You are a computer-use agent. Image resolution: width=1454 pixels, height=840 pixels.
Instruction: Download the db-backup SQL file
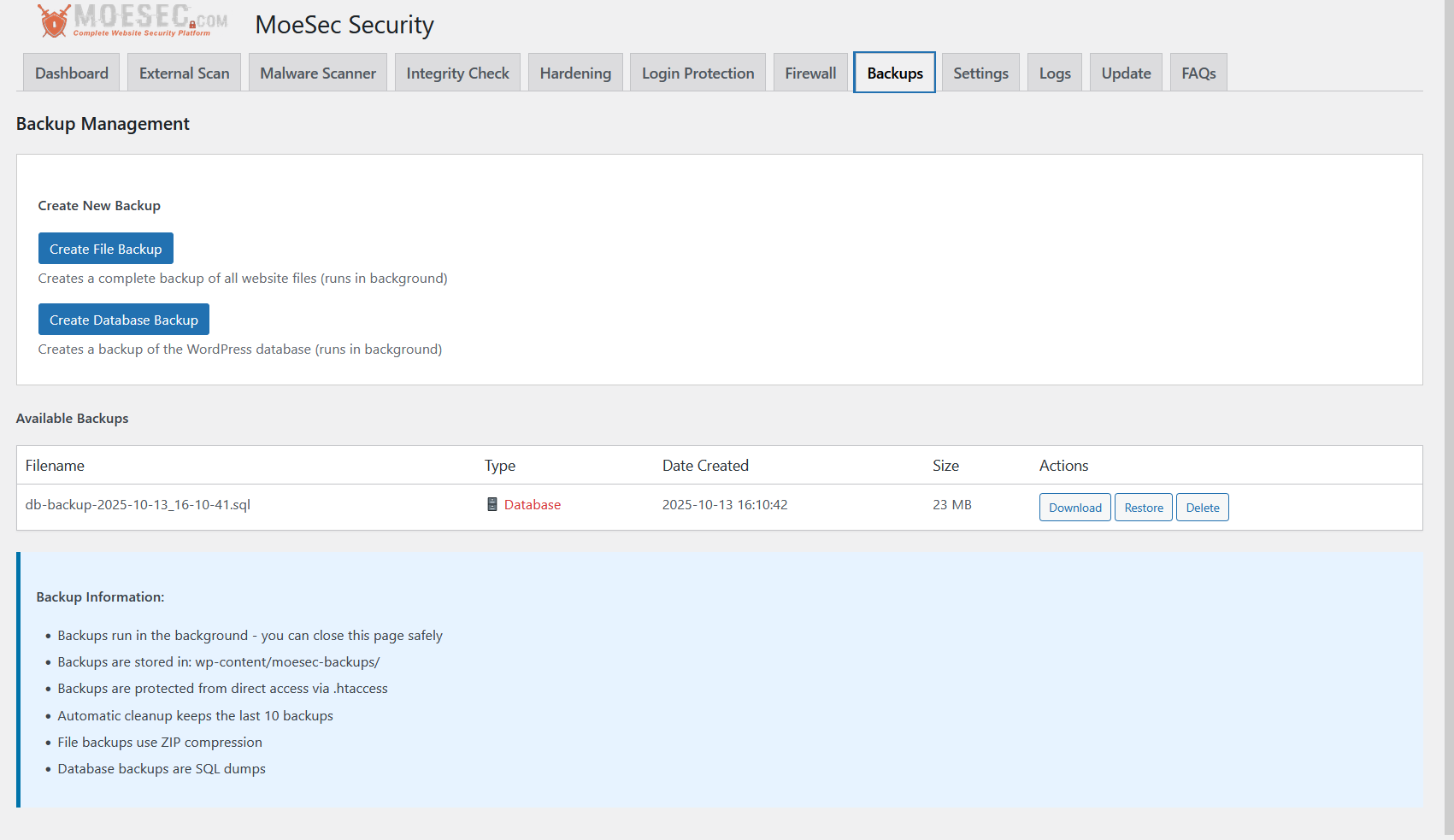[1075, 508]
